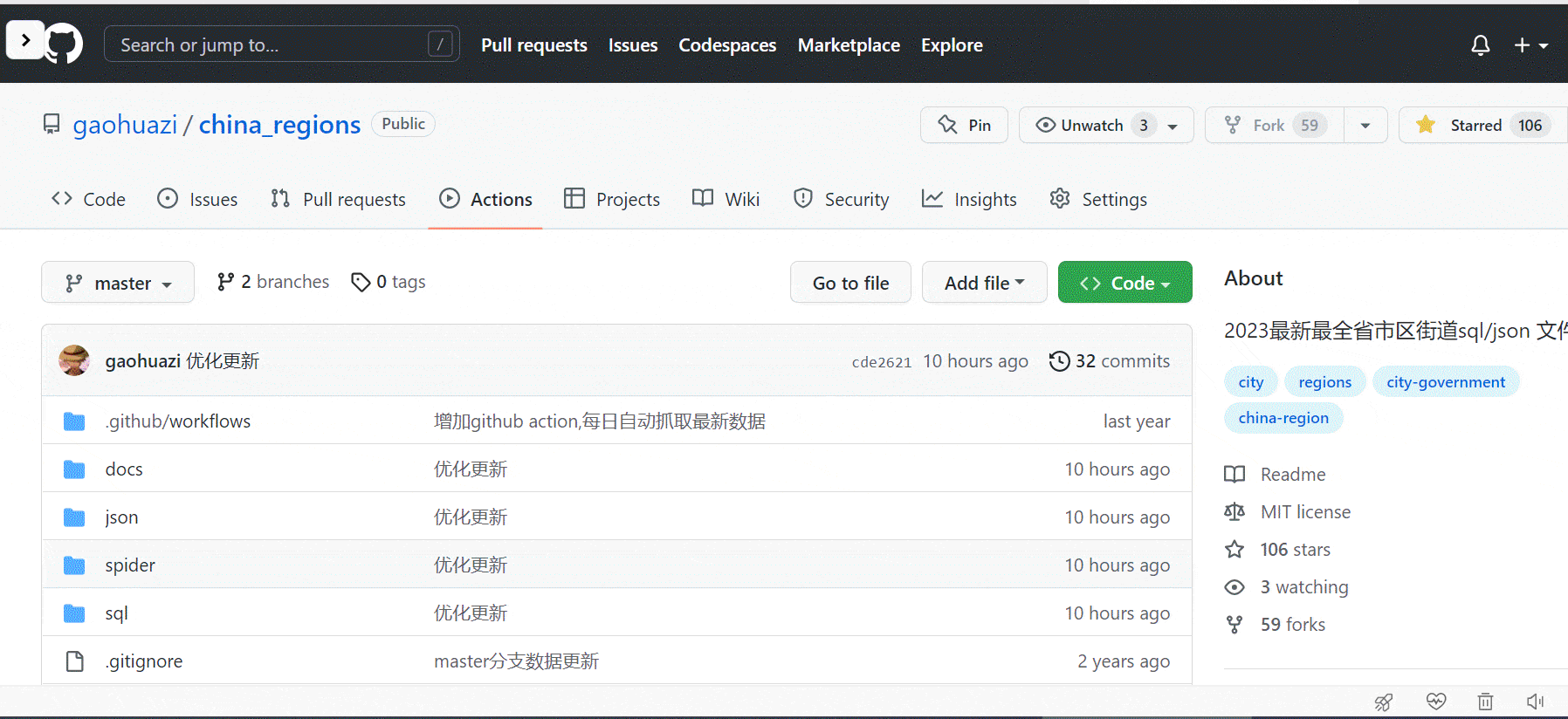Open commit history clock icon
This screenshot has height=719, width=1568.
(x=1059, y=361)
